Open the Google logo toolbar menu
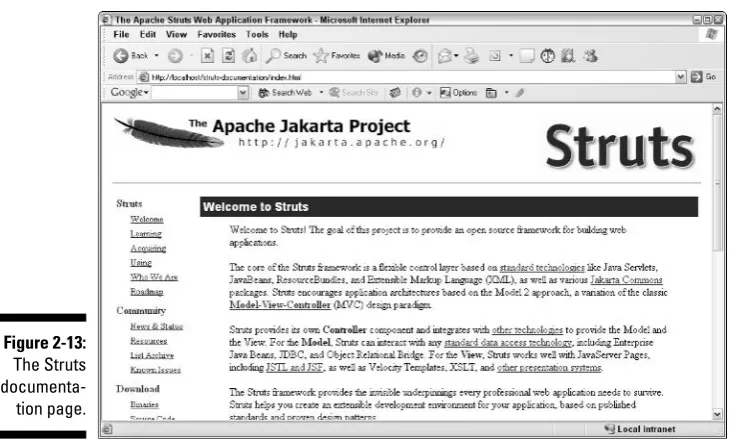 pyautogui.click(x=129, y=93)
